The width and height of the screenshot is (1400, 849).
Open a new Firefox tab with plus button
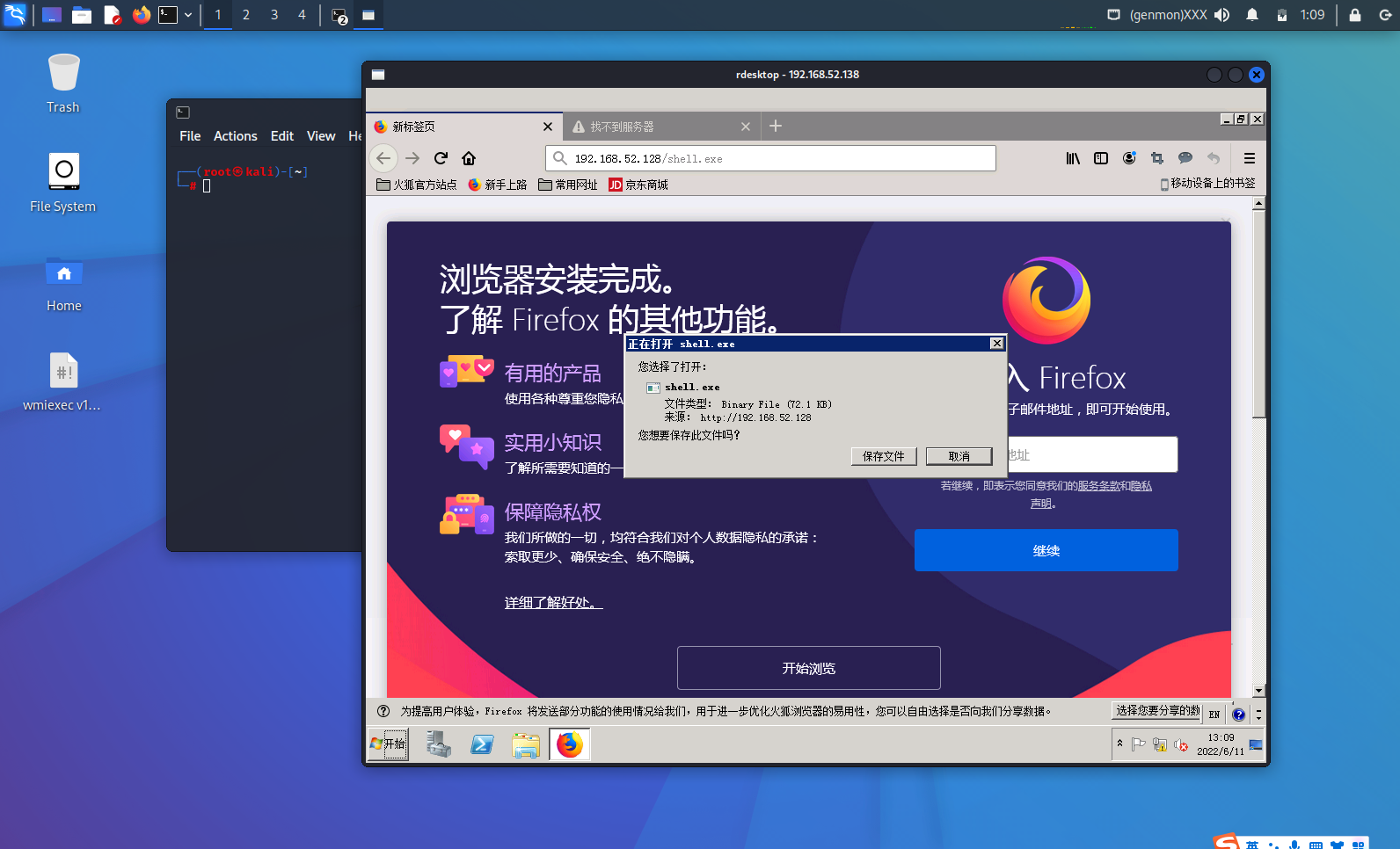(776, 127)
